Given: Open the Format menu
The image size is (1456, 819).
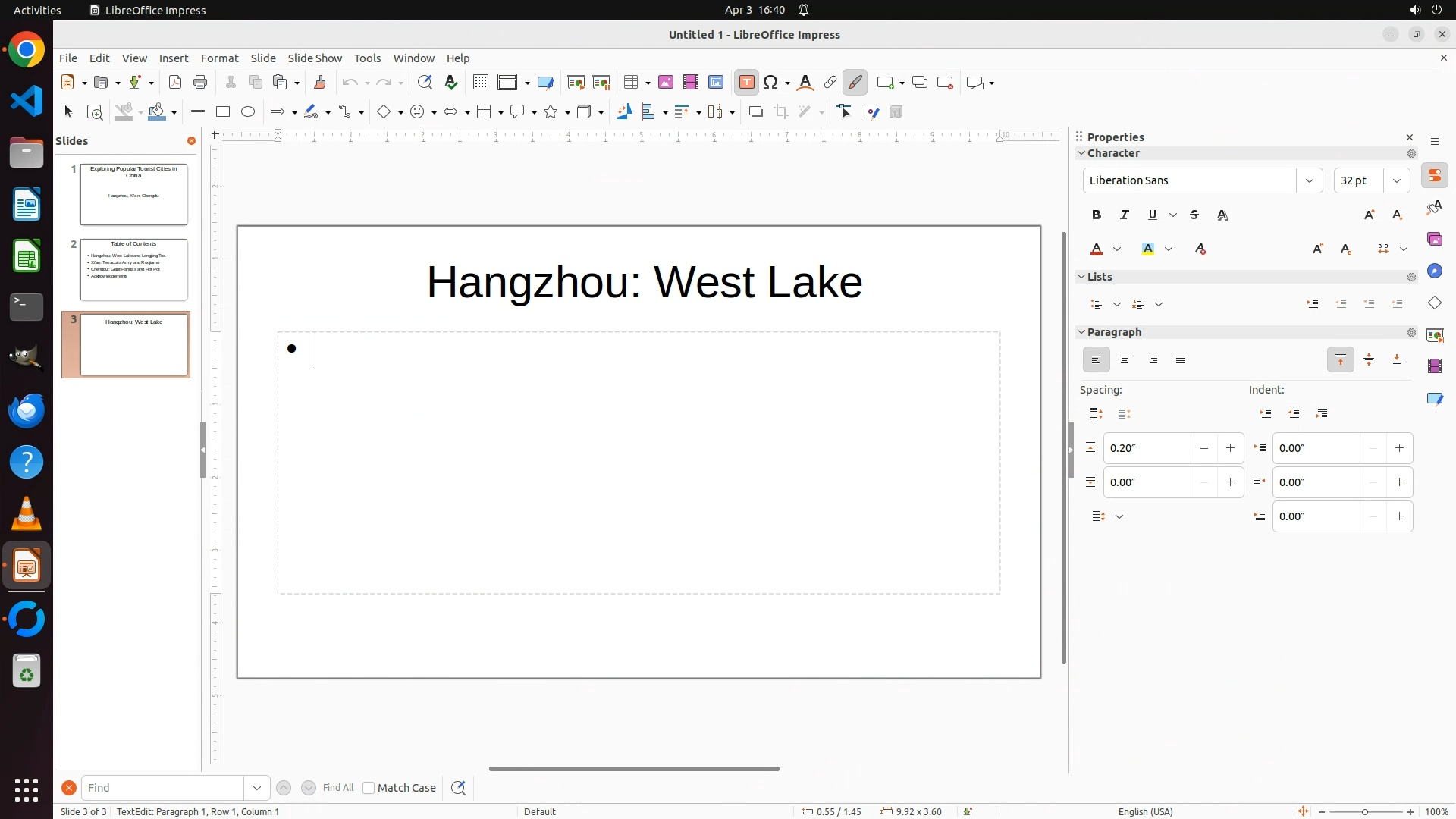Looking at the screenshot, I should 219,58.
